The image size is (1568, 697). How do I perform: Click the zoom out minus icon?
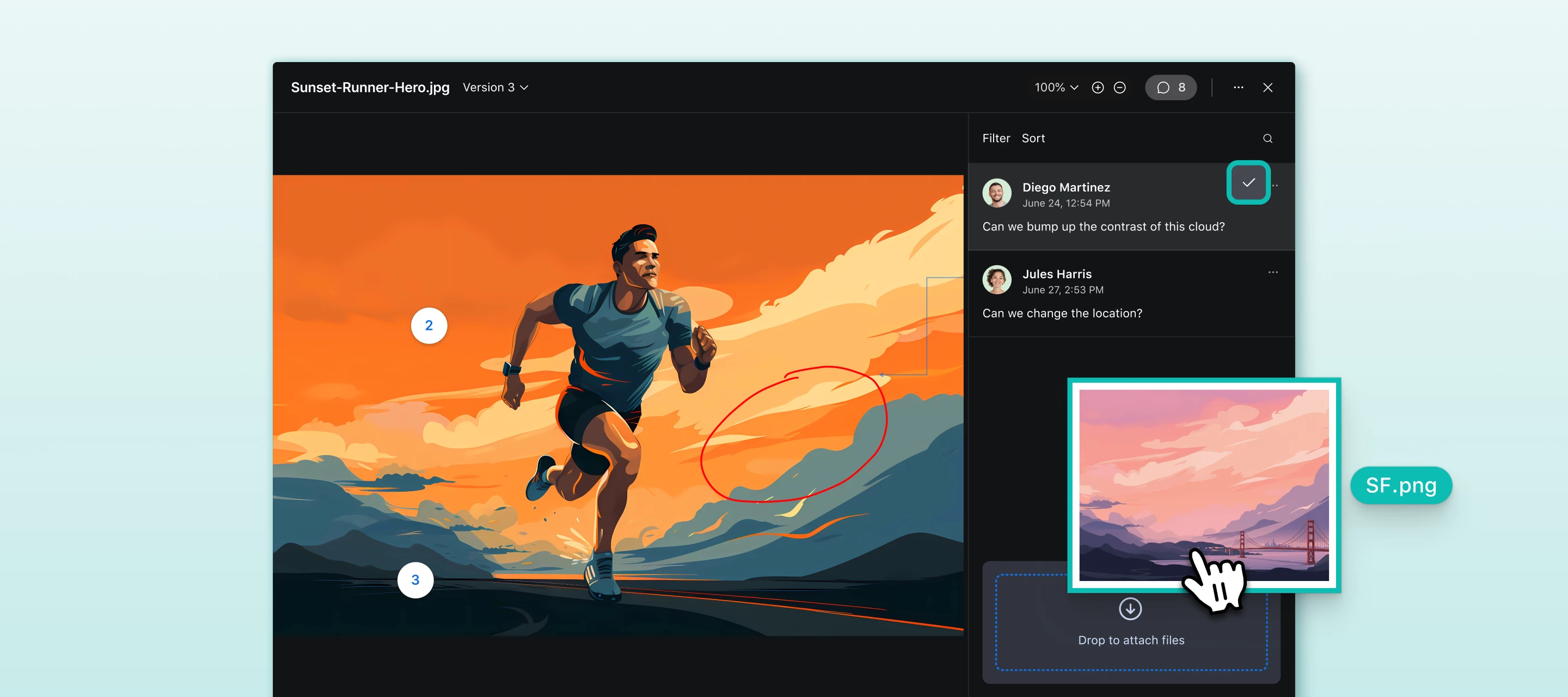1119,88
